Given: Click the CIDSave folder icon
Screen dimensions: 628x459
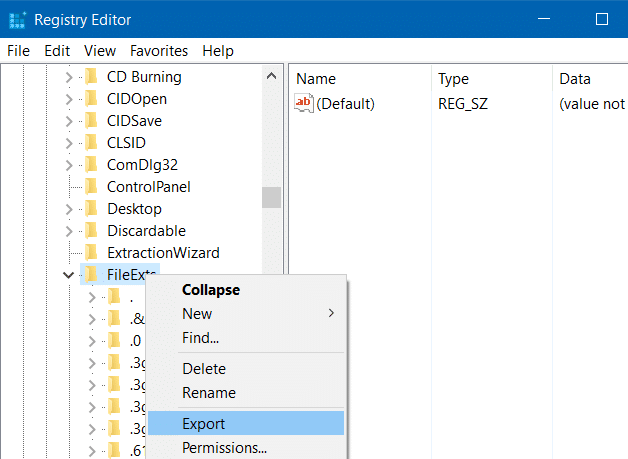Looking at the screenshot, I should [92, 120].
